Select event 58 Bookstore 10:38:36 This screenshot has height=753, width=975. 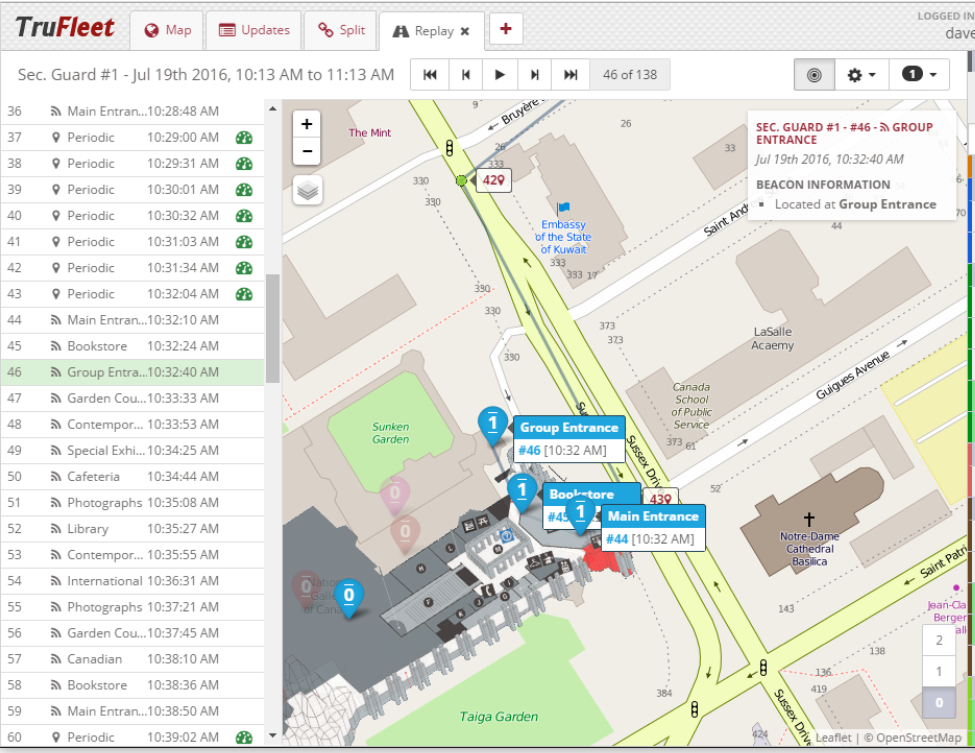point(132,686)
